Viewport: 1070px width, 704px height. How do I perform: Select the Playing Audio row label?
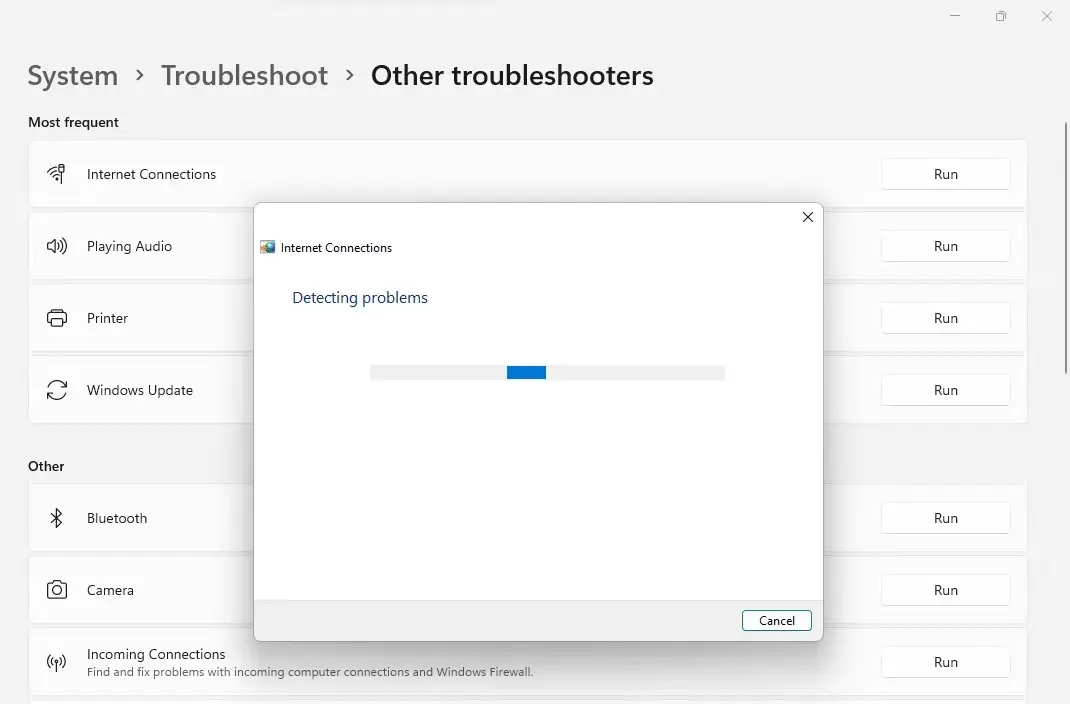129,246
